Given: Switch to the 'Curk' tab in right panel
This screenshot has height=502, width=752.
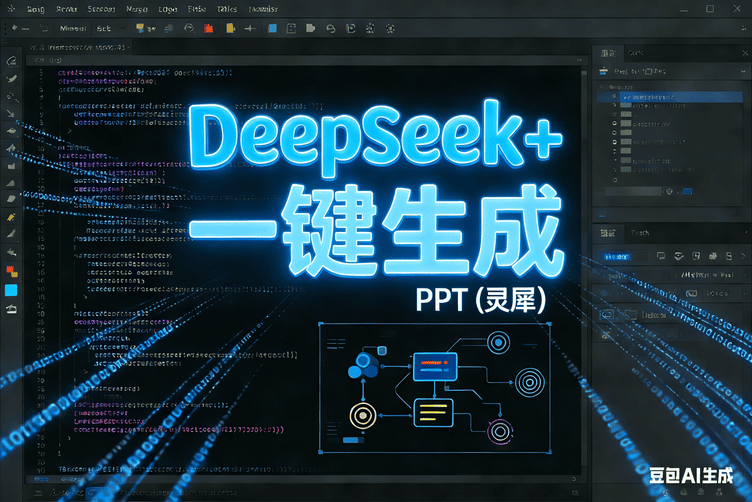Looking at the screenshot, I should pyautogui.click(x=635, y=53).
